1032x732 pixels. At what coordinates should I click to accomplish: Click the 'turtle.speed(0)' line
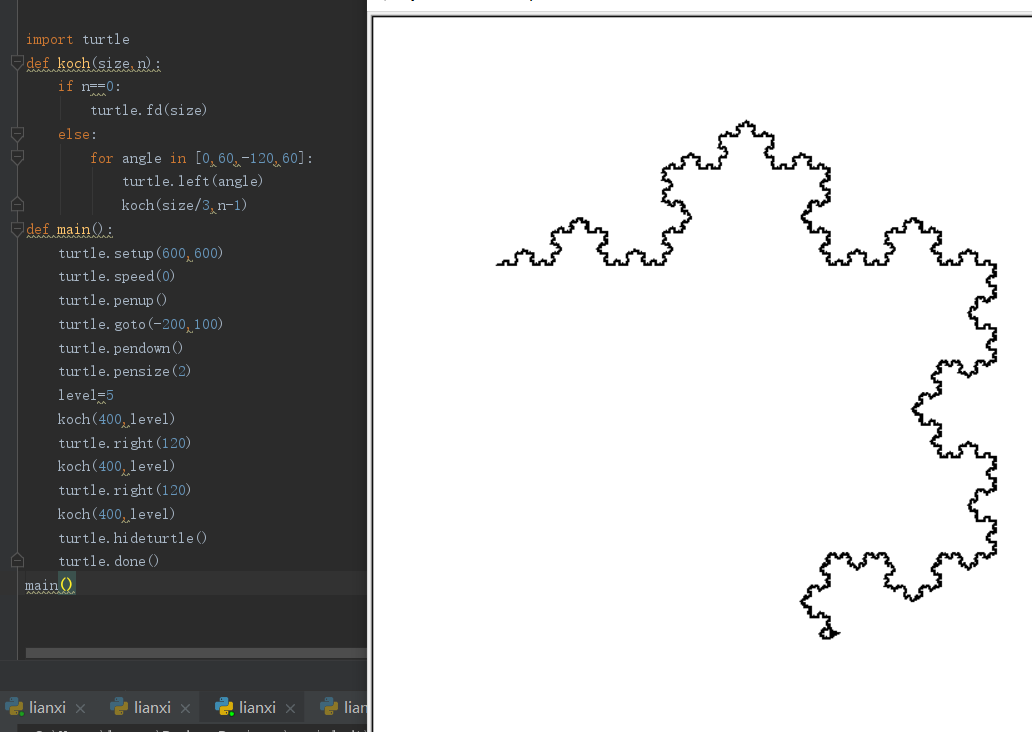[x=116, y=276]
